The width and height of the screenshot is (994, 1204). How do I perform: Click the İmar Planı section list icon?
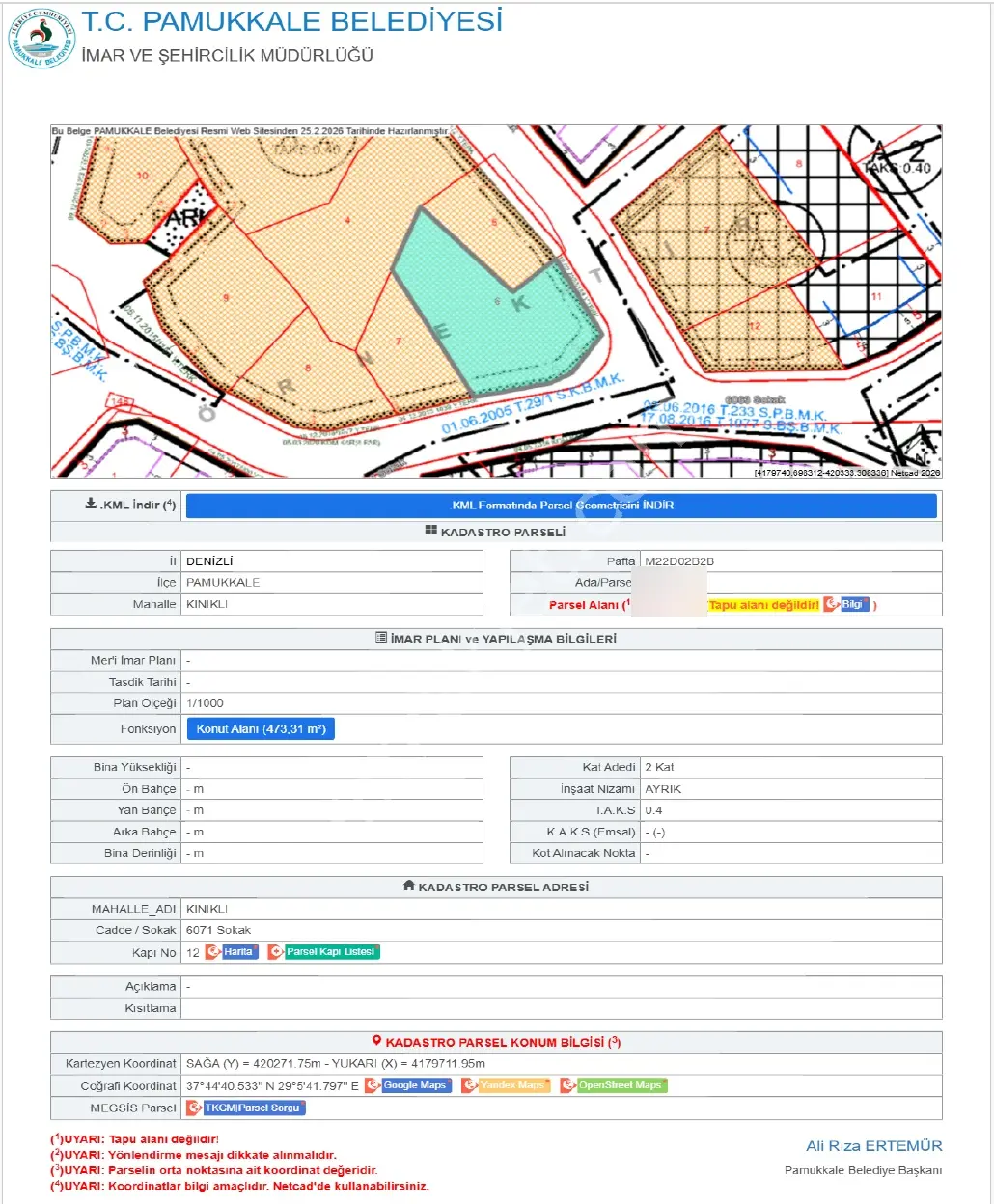pos(381,638)
